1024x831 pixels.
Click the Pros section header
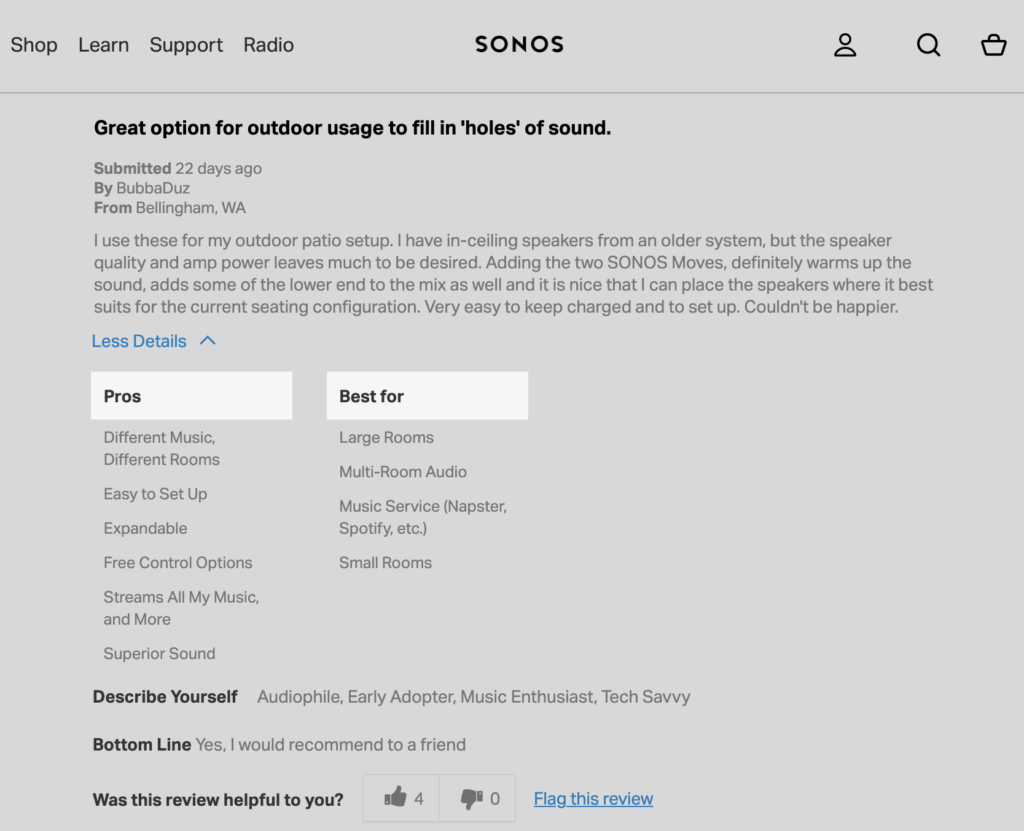123,396
